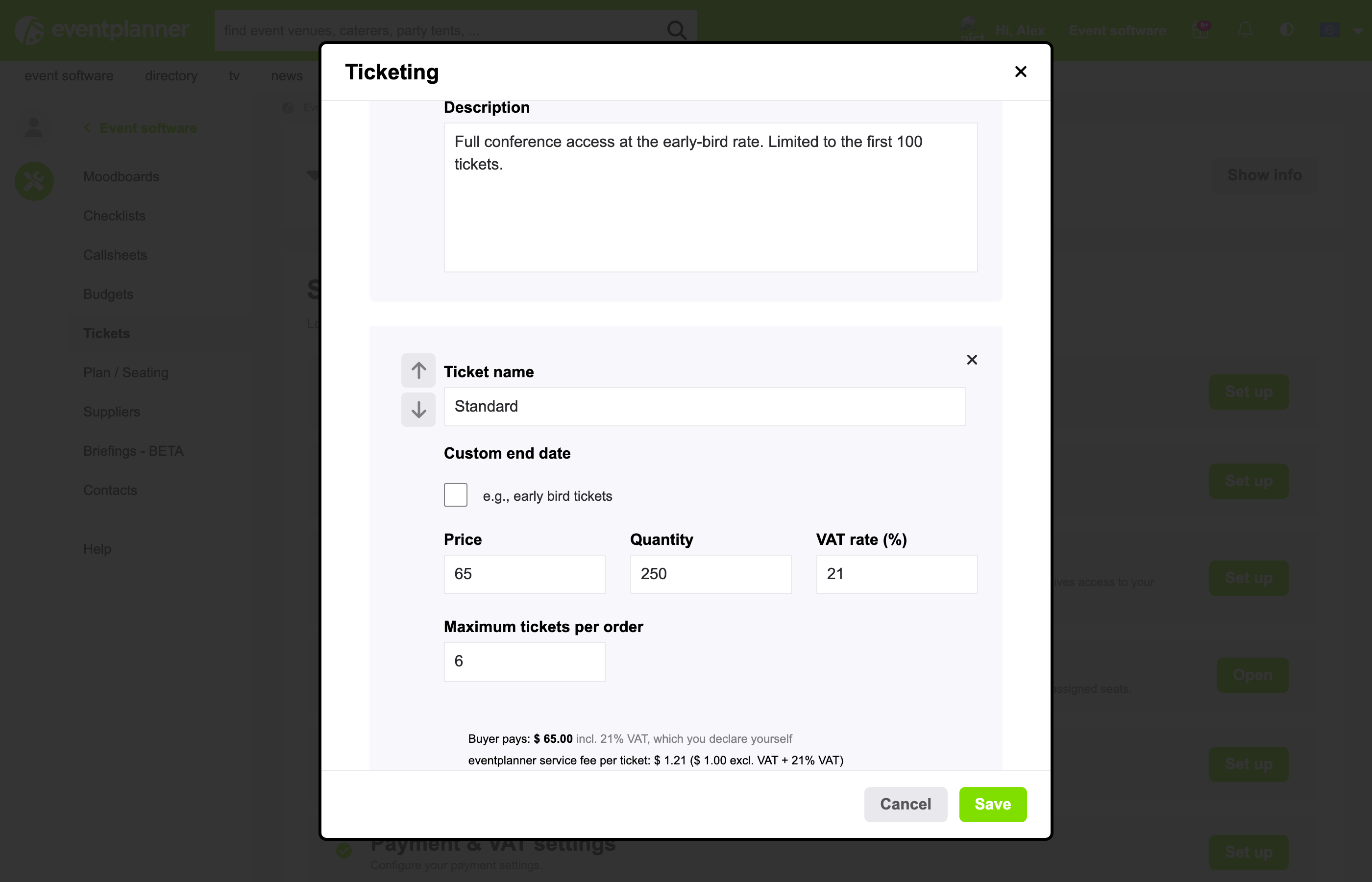Open the gift box icon
The height and width of the screenshot is (882, 1372).
(1200, 30)
